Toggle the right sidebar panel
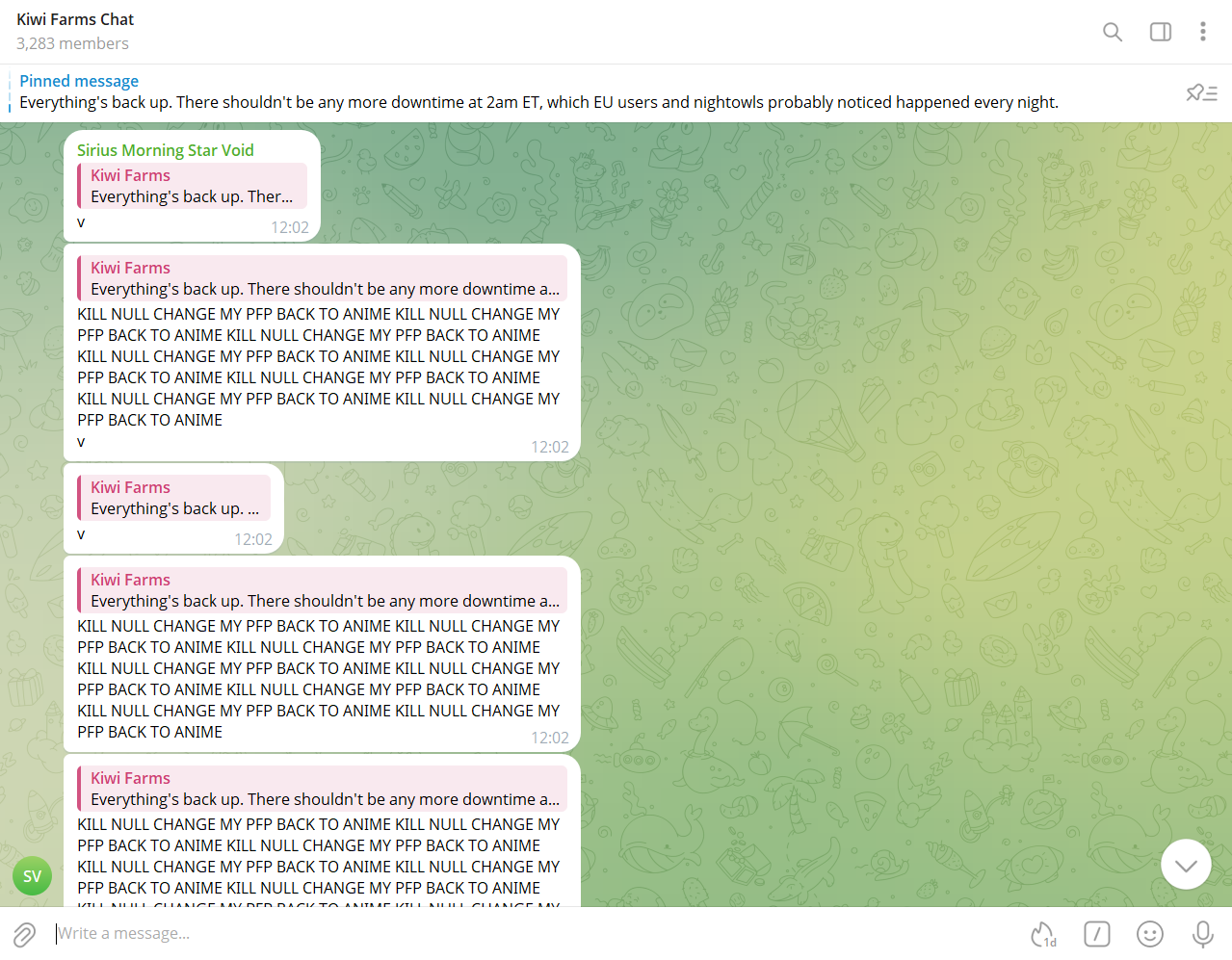This screenshot has width=1232, height=960. coord(1161,32)
